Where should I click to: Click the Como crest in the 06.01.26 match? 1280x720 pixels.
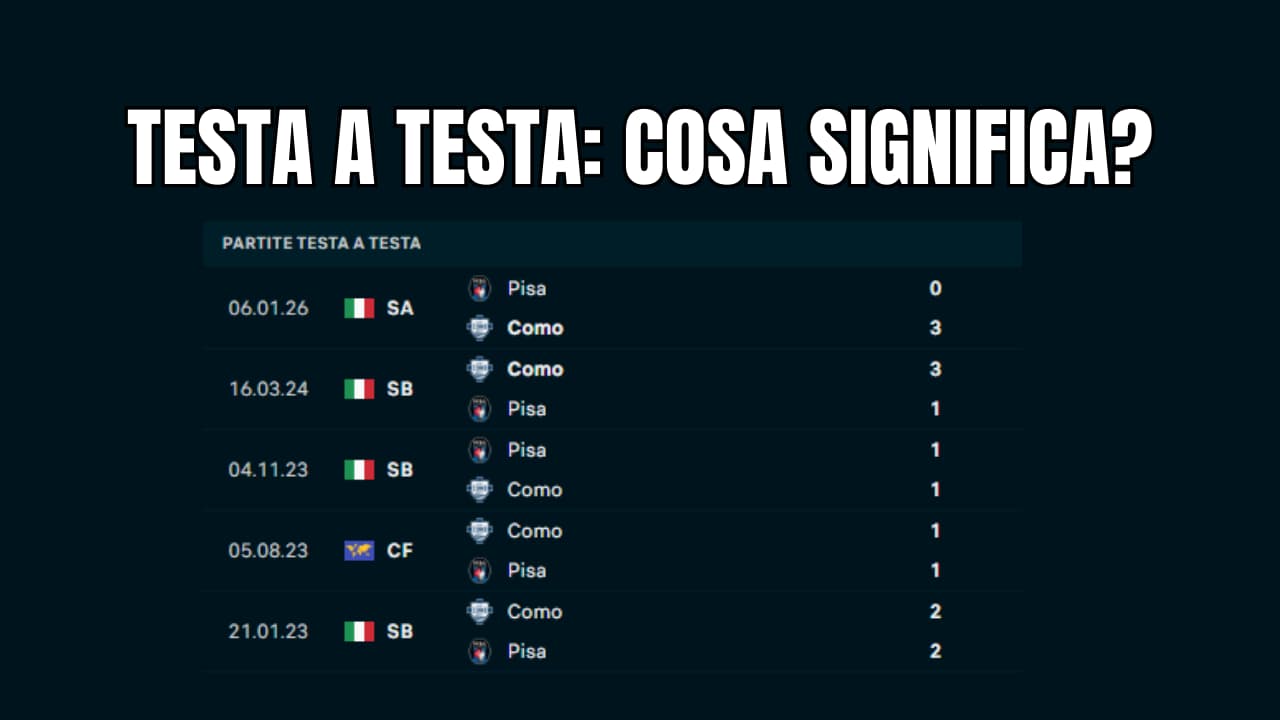point(480,328)
